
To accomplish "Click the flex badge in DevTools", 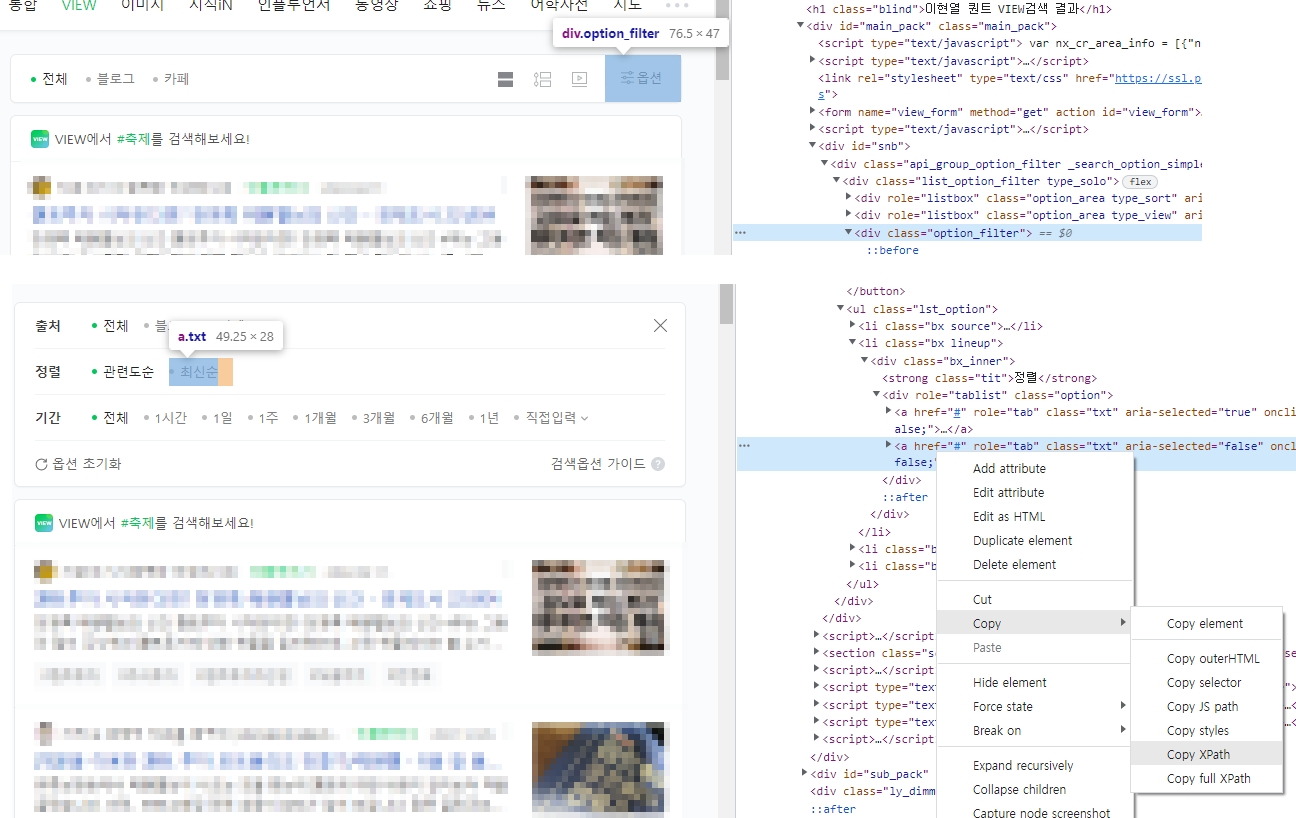I will tap(1140, 181).
